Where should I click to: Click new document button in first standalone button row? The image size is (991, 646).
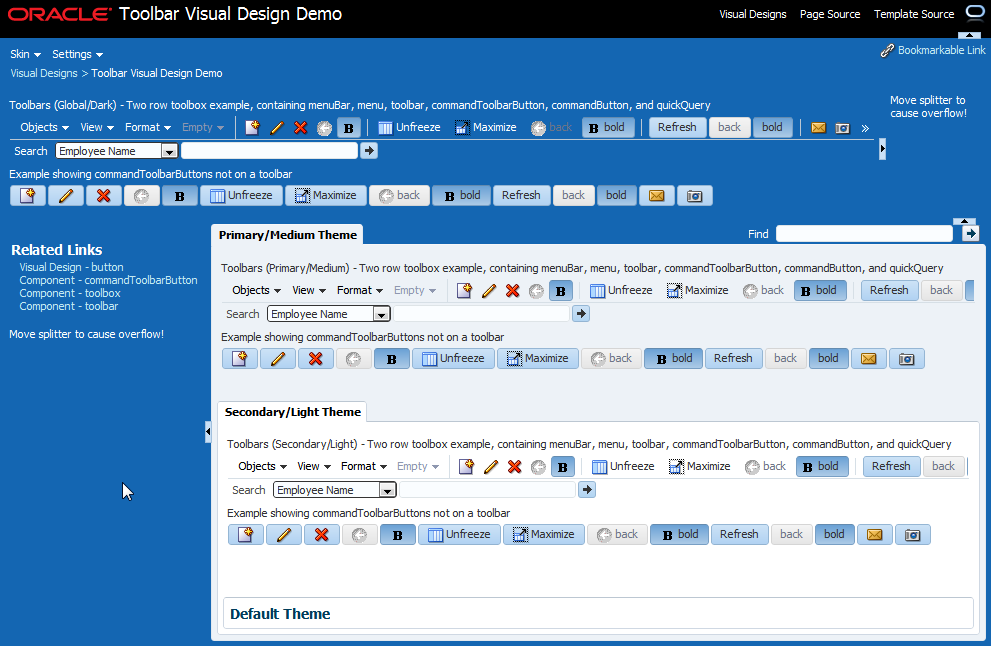[x=28, y=196]
